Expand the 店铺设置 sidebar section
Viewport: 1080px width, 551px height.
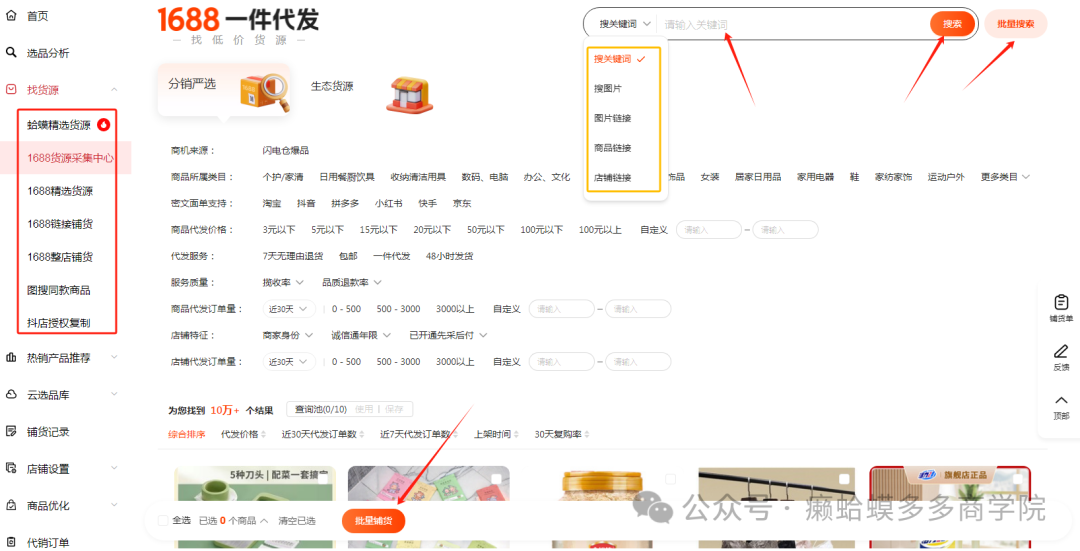[x=114, y=468]
